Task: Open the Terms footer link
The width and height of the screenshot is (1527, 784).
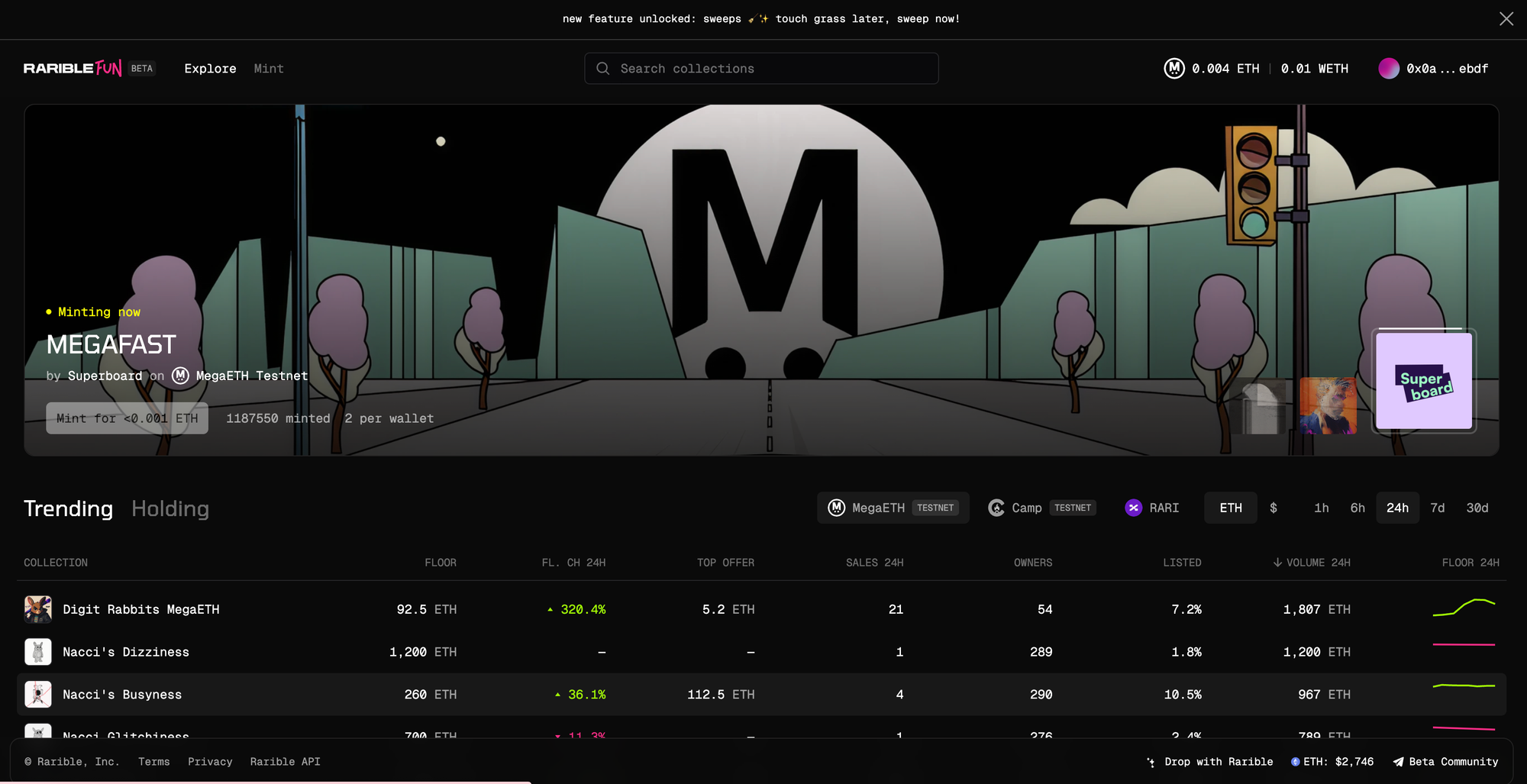Action: click(154, 762)
